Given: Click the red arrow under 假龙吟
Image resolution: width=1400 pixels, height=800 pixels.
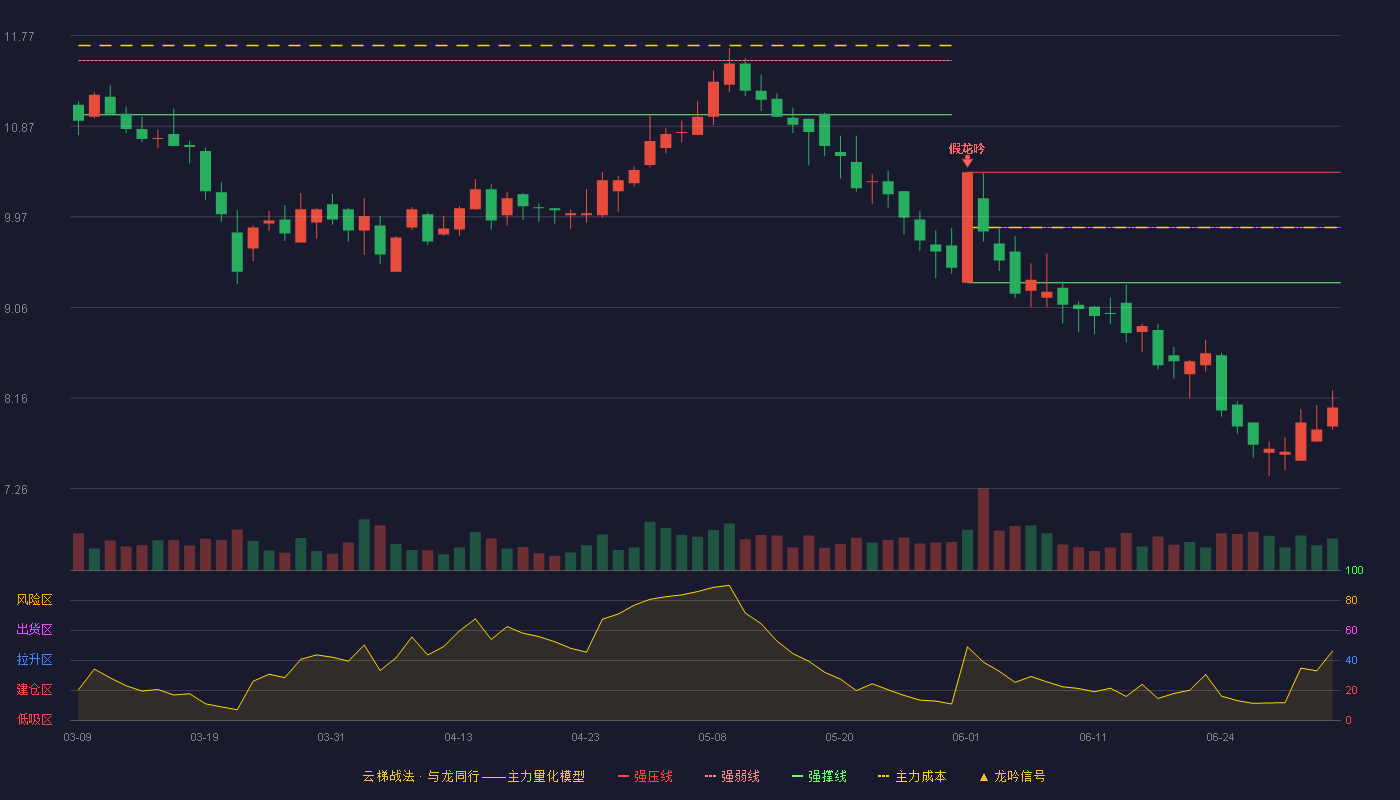Looking at the screenshot, I should (x=967, y=162).
